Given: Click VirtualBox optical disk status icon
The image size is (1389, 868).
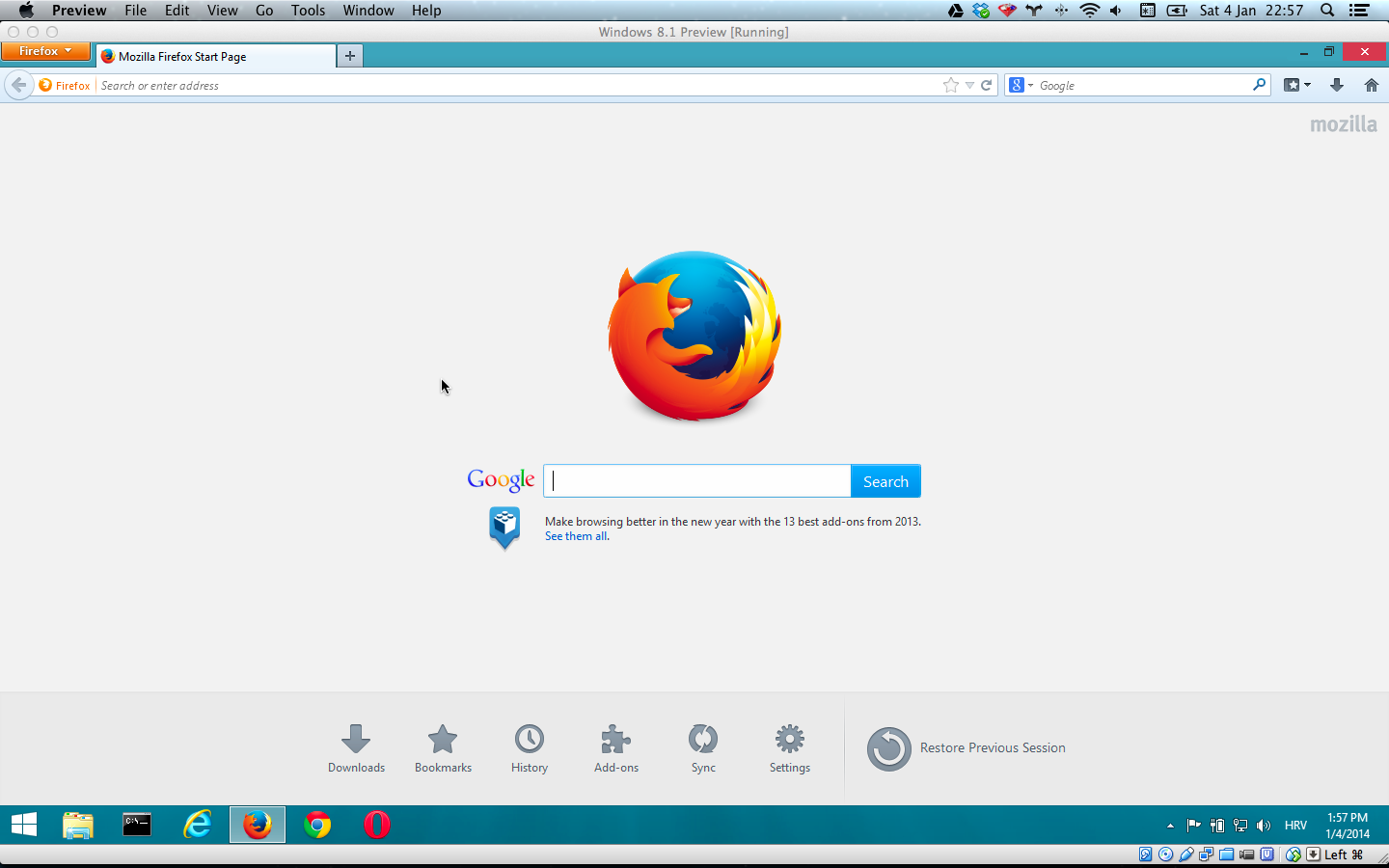Looking at the screenshot, I should tap(1166, 854).
